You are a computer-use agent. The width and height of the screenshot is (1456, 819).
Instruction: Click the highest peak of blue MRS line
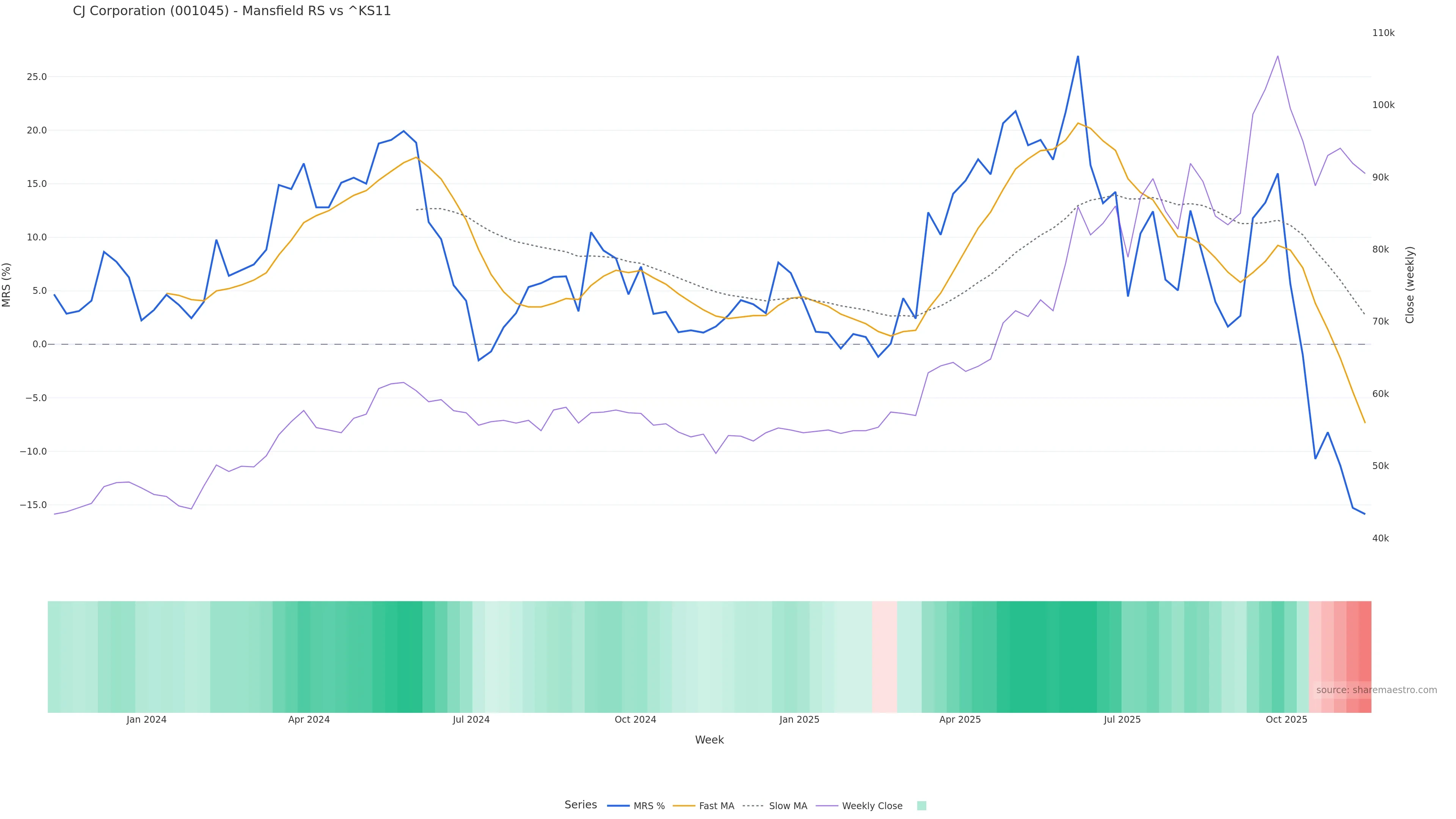click(x=1077, y=56)
